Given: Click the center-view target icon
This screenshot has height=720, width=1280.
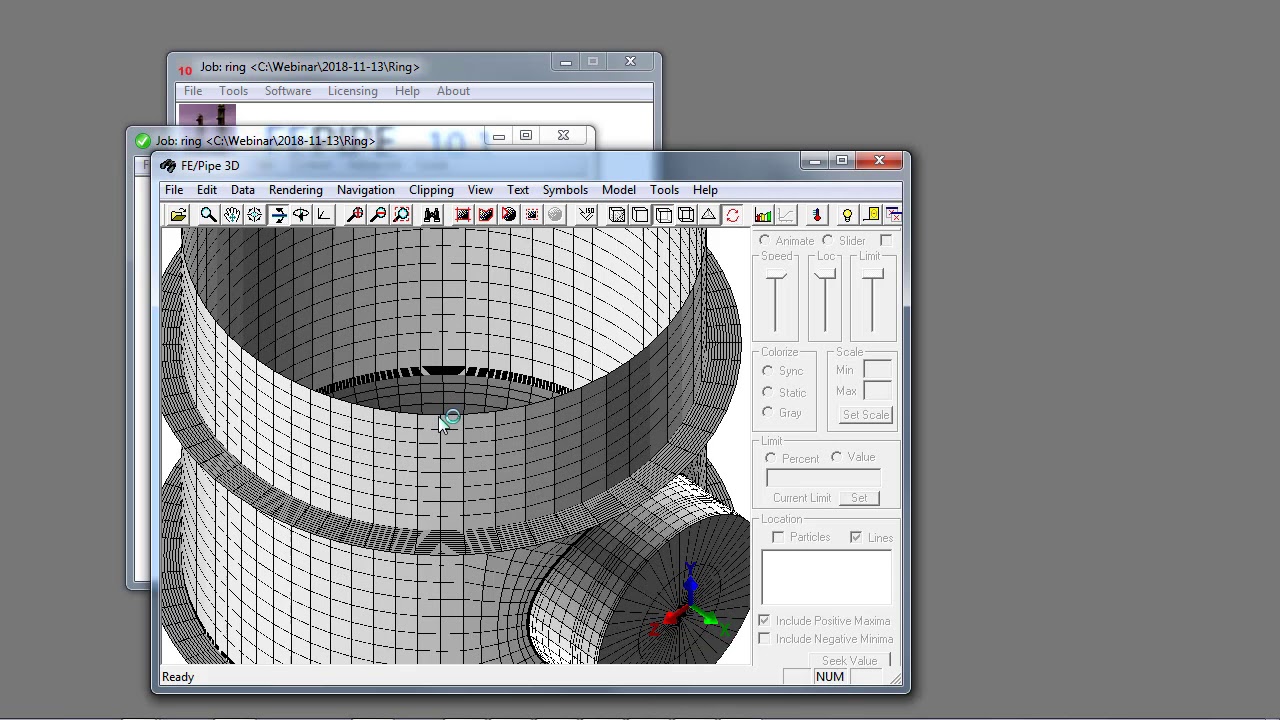Looking at the screenshot, I should [255, 215].
